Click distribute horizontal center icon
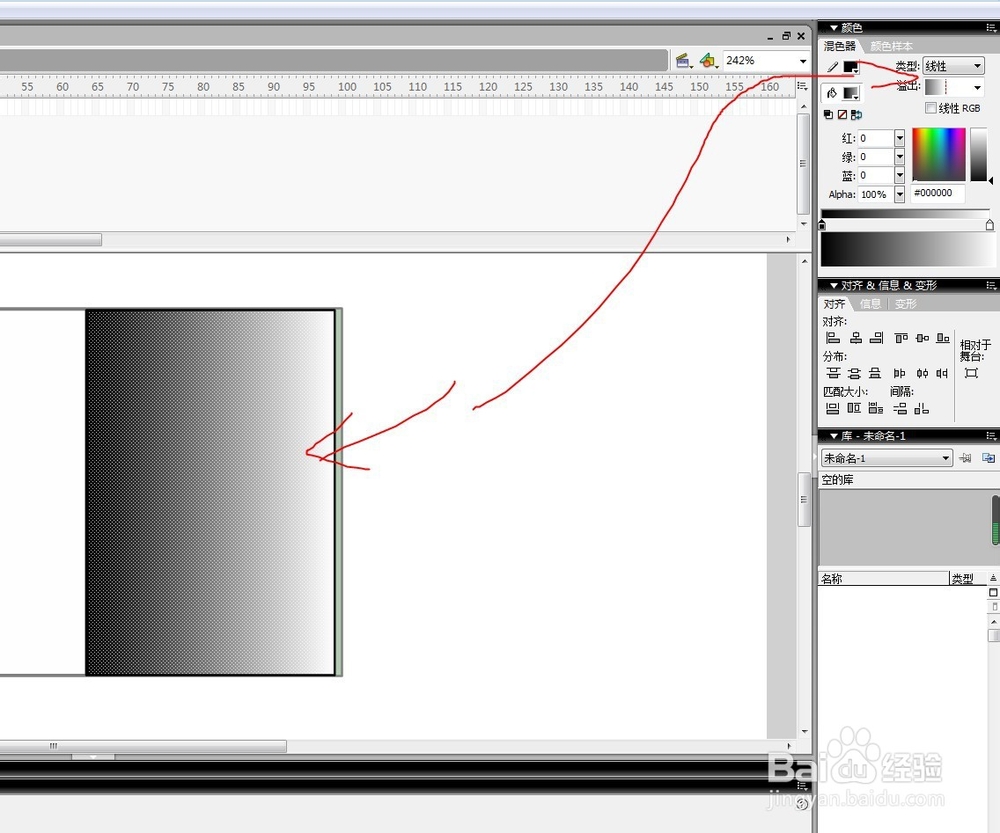This screenshot has width=1000, height=833. pos(922,373)
